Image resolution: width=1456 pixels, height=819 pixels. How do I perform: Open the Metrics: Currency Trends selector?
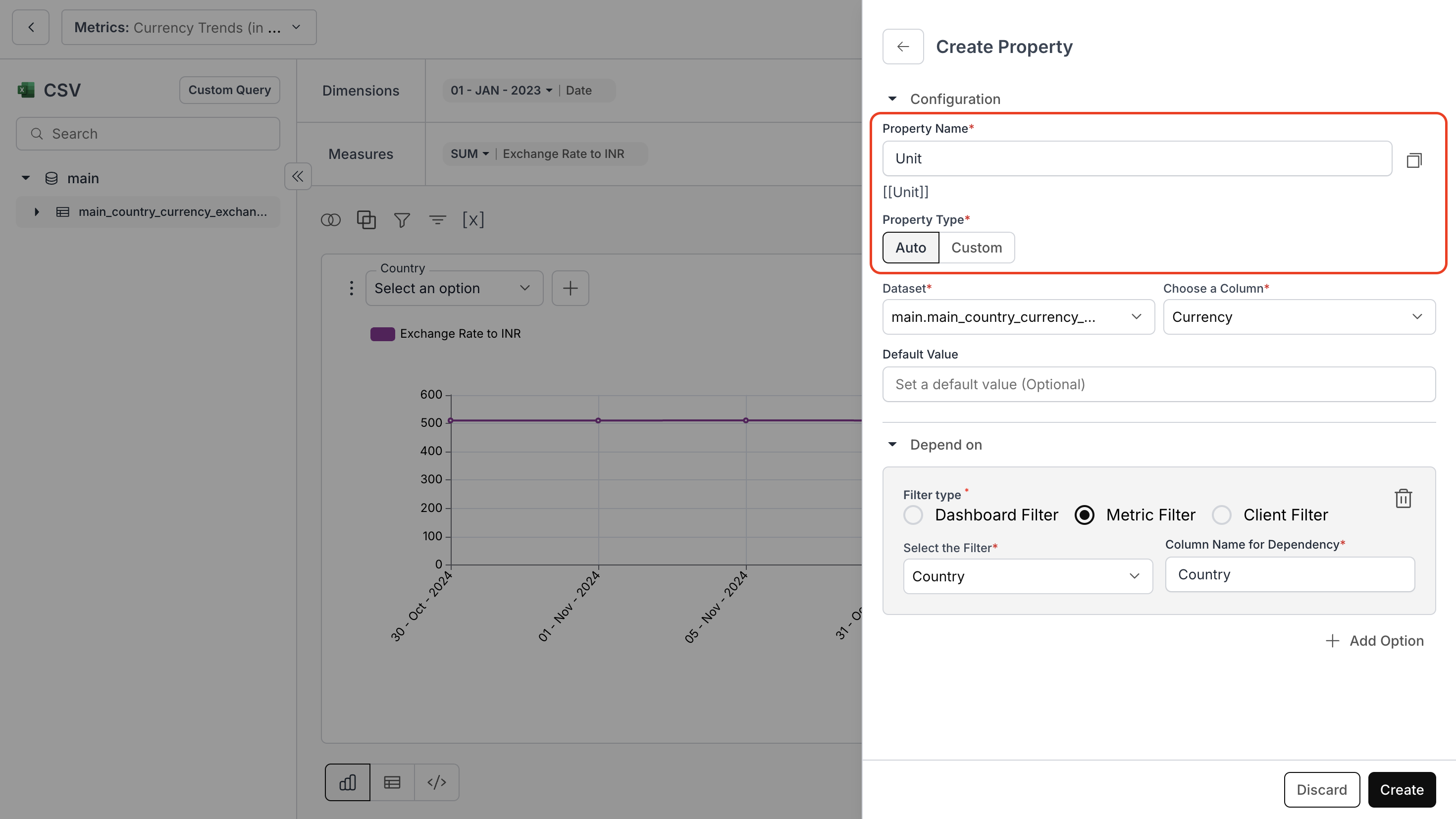[x=189, y=27]
